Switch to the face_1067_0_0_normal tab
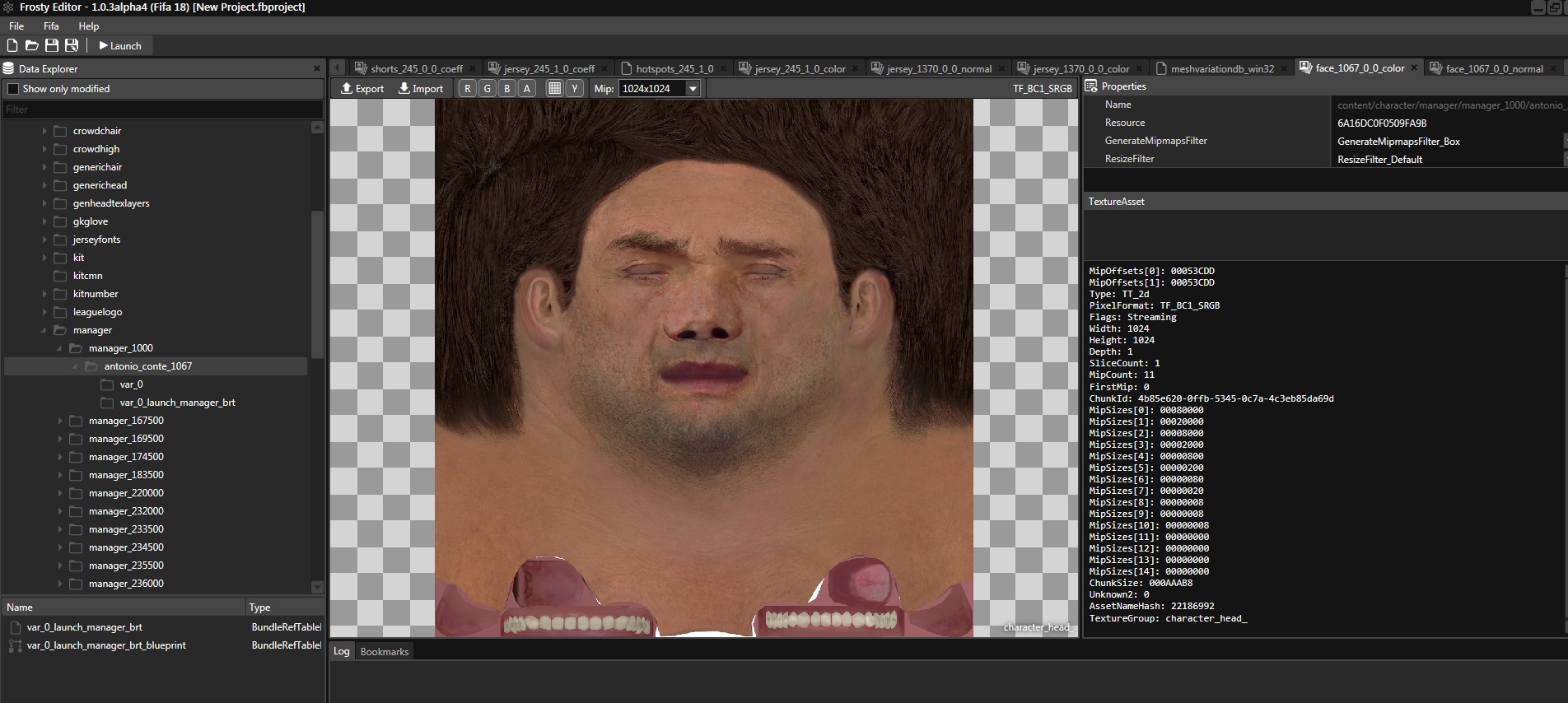The width and height of the screenshot is (1568, 703). [x=1493, y=68]
